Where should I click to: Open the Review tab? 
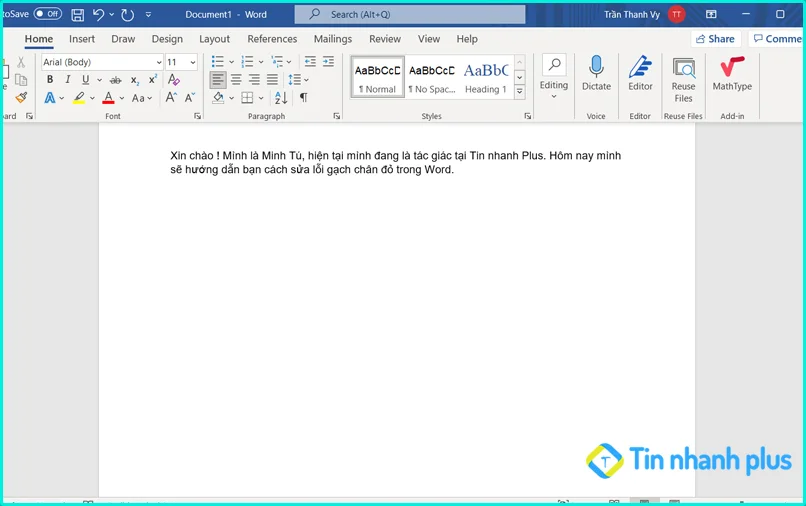coord(384,39)
